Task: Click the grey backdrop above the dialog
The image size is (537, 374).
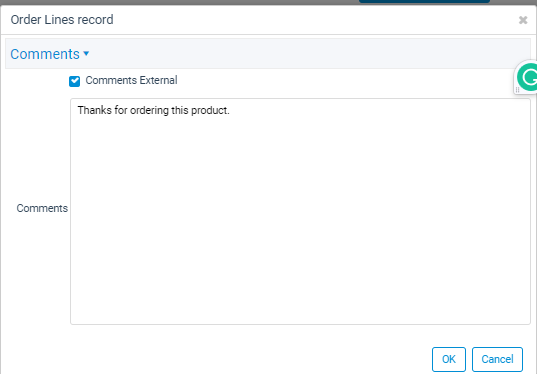Action: [x=178, y=2]
